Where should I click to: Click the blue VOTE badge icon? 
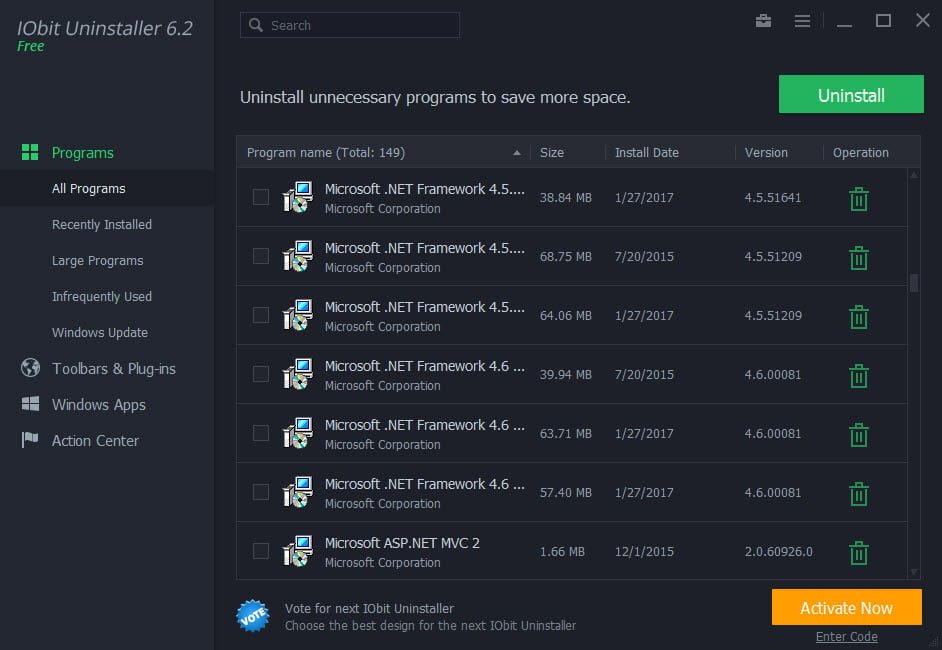[x=252, y=616]
